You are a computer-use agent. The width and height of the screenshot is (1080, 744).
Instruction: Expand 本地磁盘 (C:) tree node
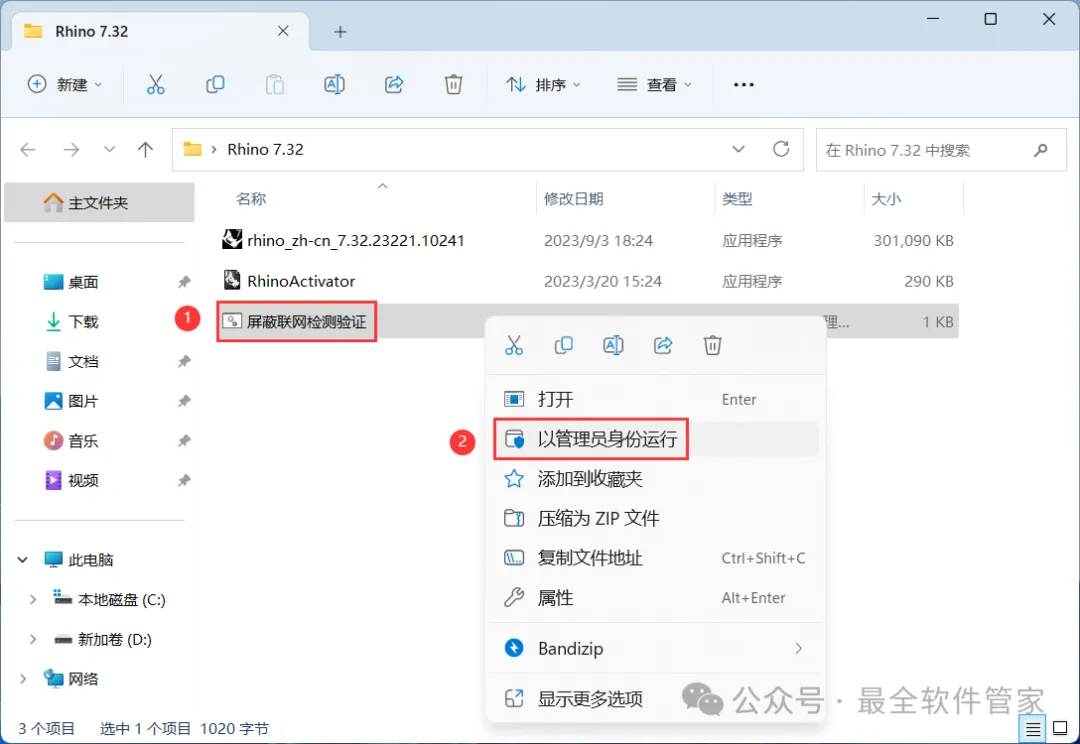pyautogui.click(x=32, y=600)
